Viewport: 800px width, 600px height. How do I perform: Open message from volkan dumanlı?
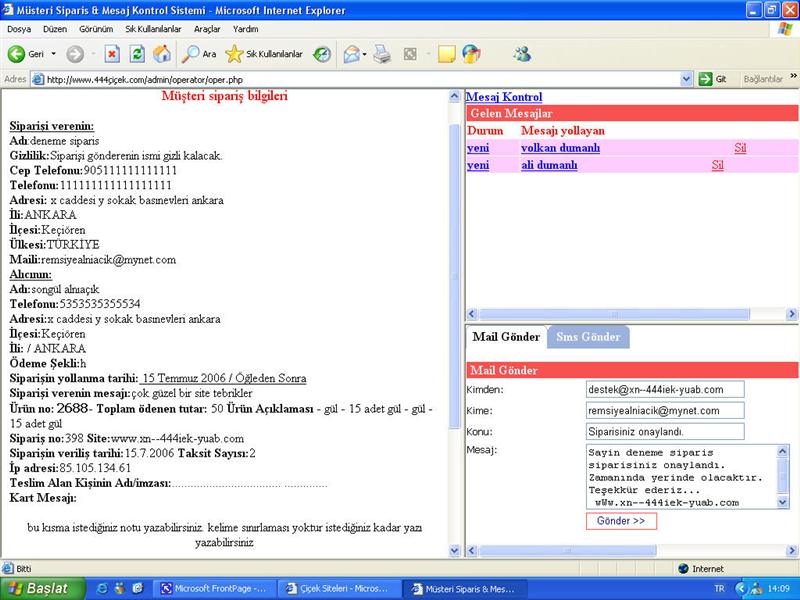coord(560,148)
